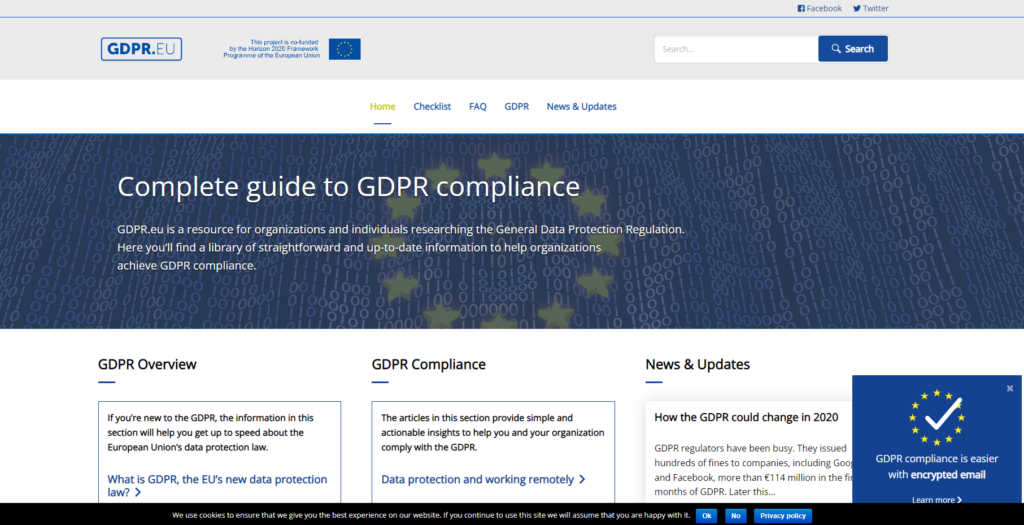Open "What is GDPR, the EU's new data protection law?"
The height and width of the screenshot is (525, 1024).
[x=217, y=486]
